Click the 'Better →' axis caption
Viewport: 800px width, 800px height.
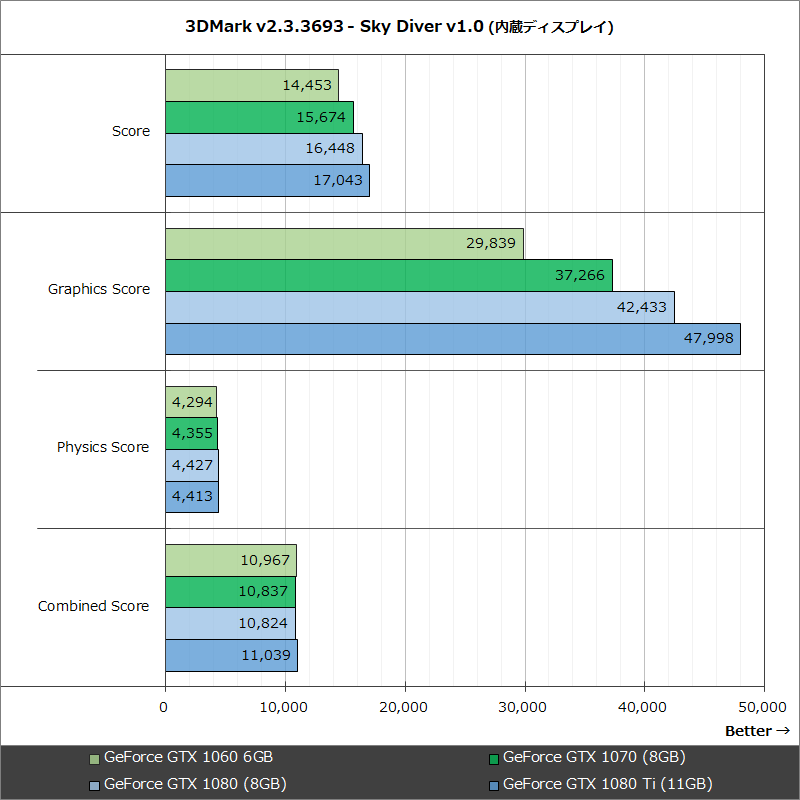click(757, 731)
